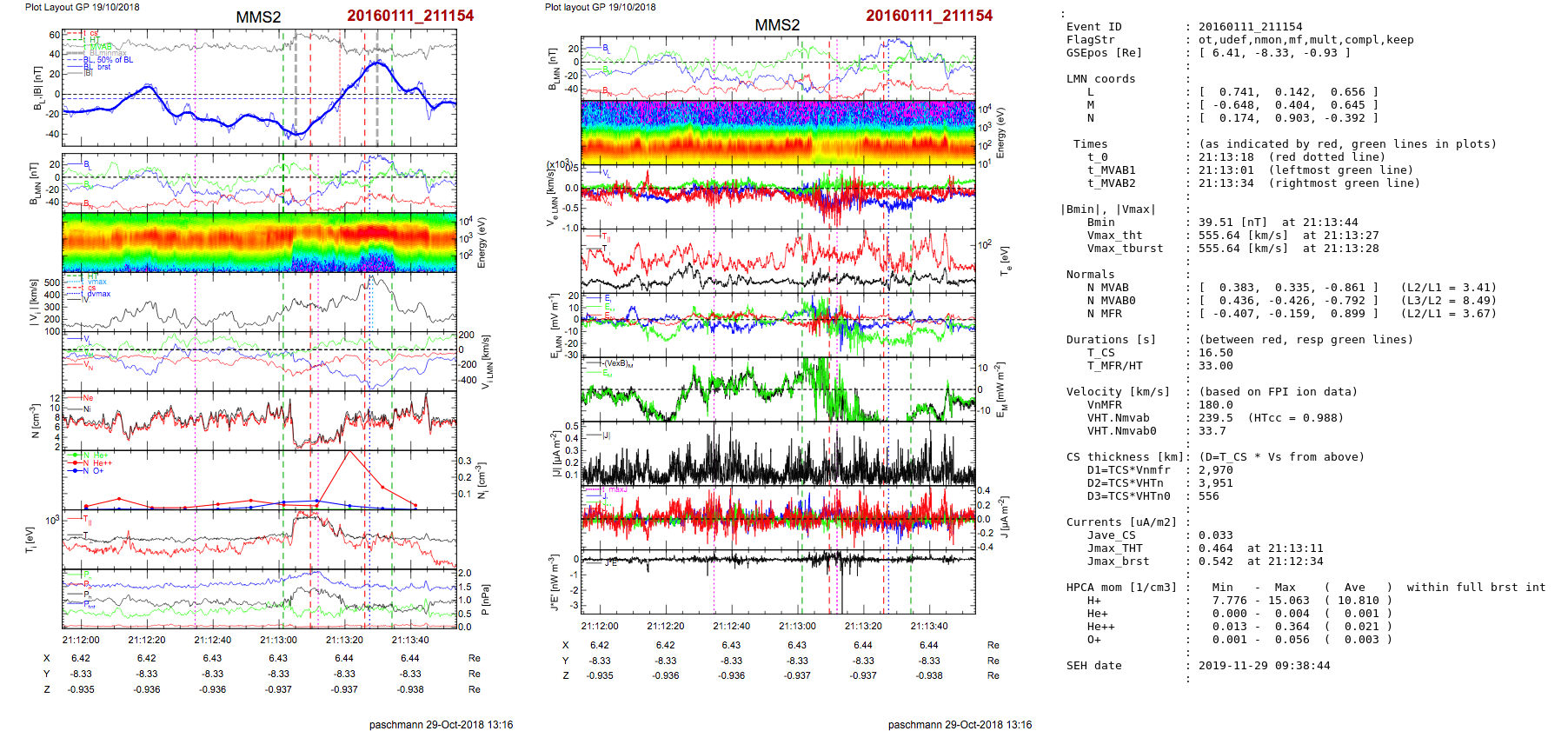Click the red He++ density peak
Viewport: 1568px width, 731px height.
tap(349, 451)
